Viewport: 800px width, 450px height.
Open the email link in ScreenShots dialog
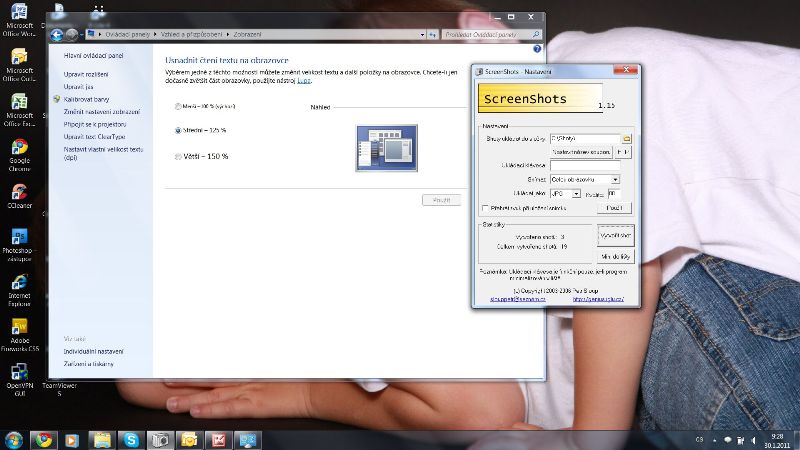517,299
